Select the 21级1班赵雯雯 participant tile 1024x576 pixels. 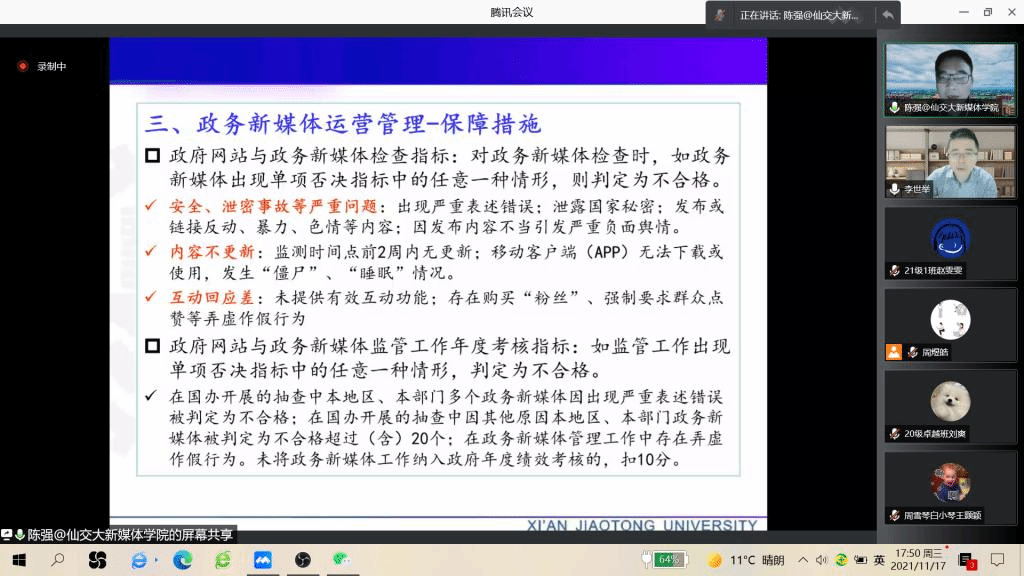[950, 243]
